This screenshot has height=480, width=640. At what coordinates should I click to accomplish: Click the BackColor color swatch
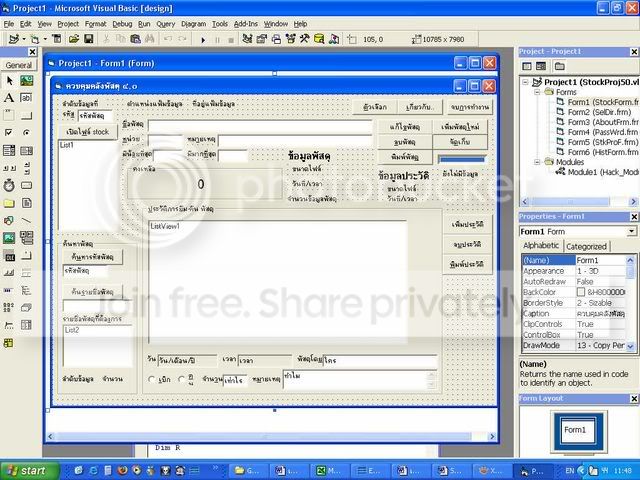pos(581,292)
